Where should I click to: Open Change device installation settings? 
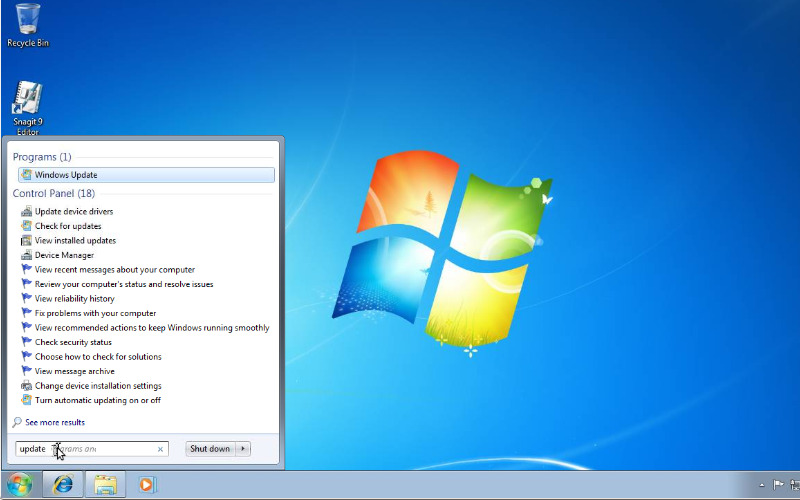[98, 386]
